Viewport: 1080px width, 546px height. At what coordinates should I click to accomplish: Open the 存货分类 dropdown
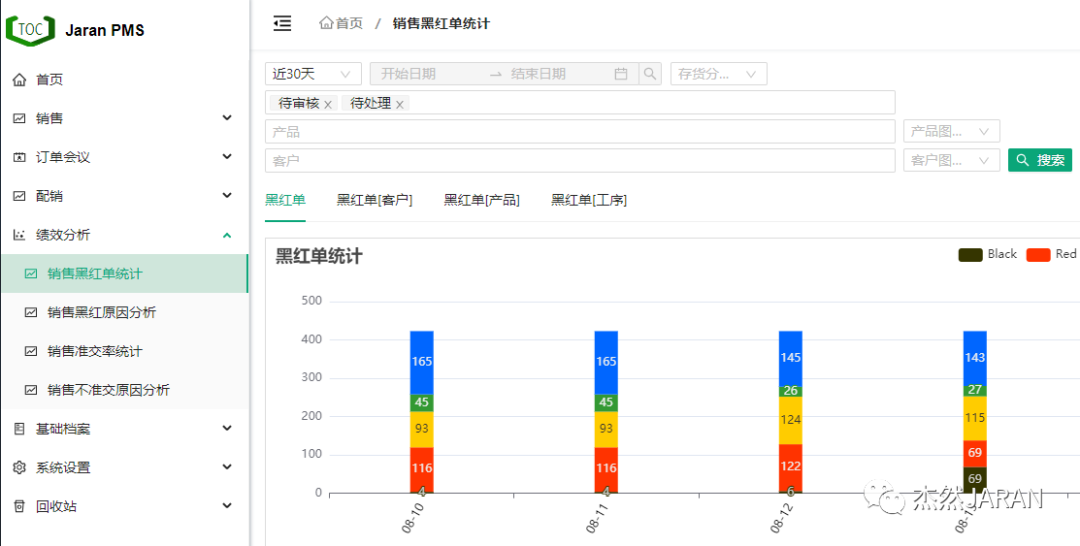tap(718, 74)
